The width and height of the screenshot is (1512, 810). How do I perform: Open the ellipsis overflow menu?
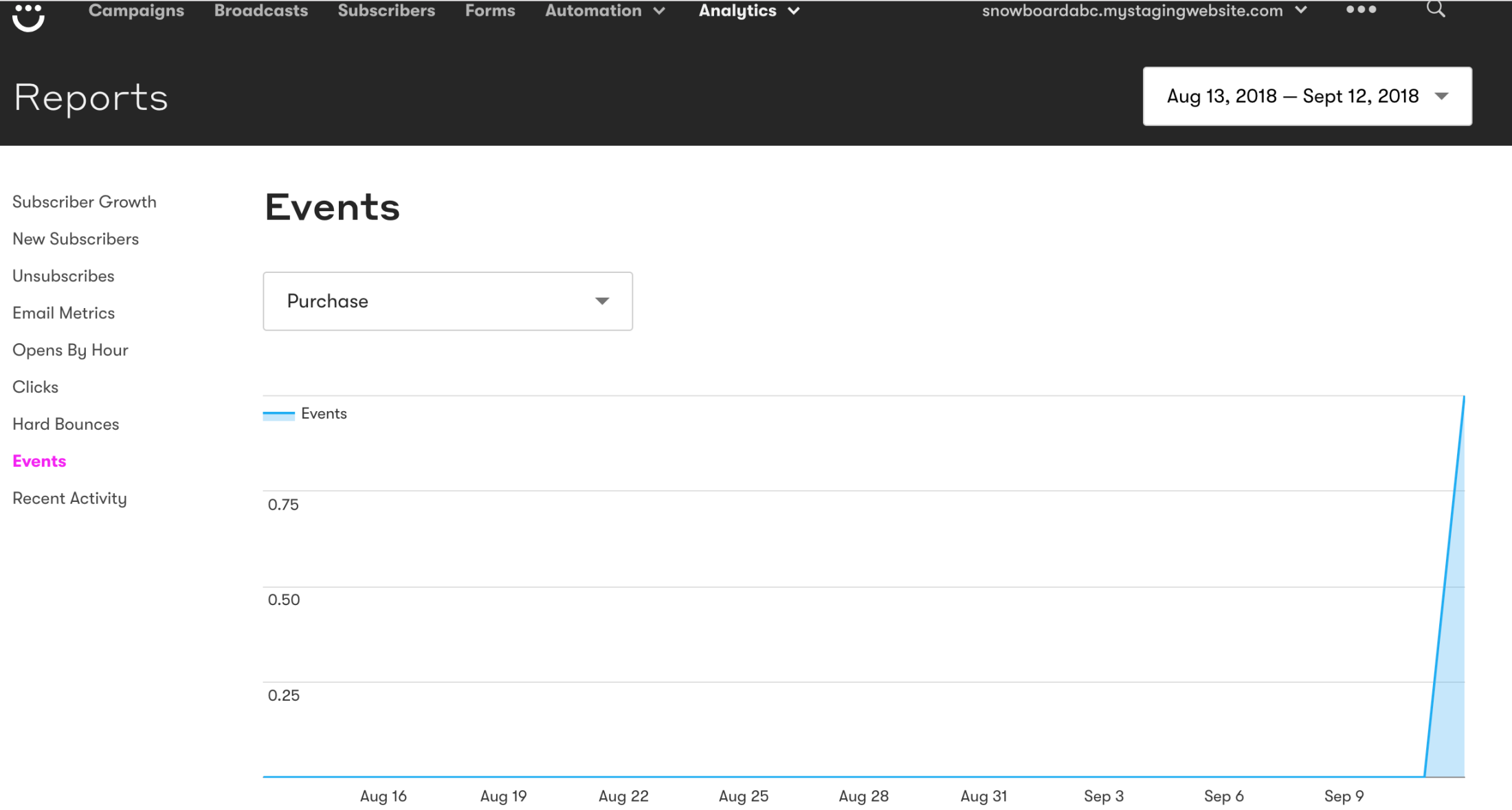pos(1361,10)
